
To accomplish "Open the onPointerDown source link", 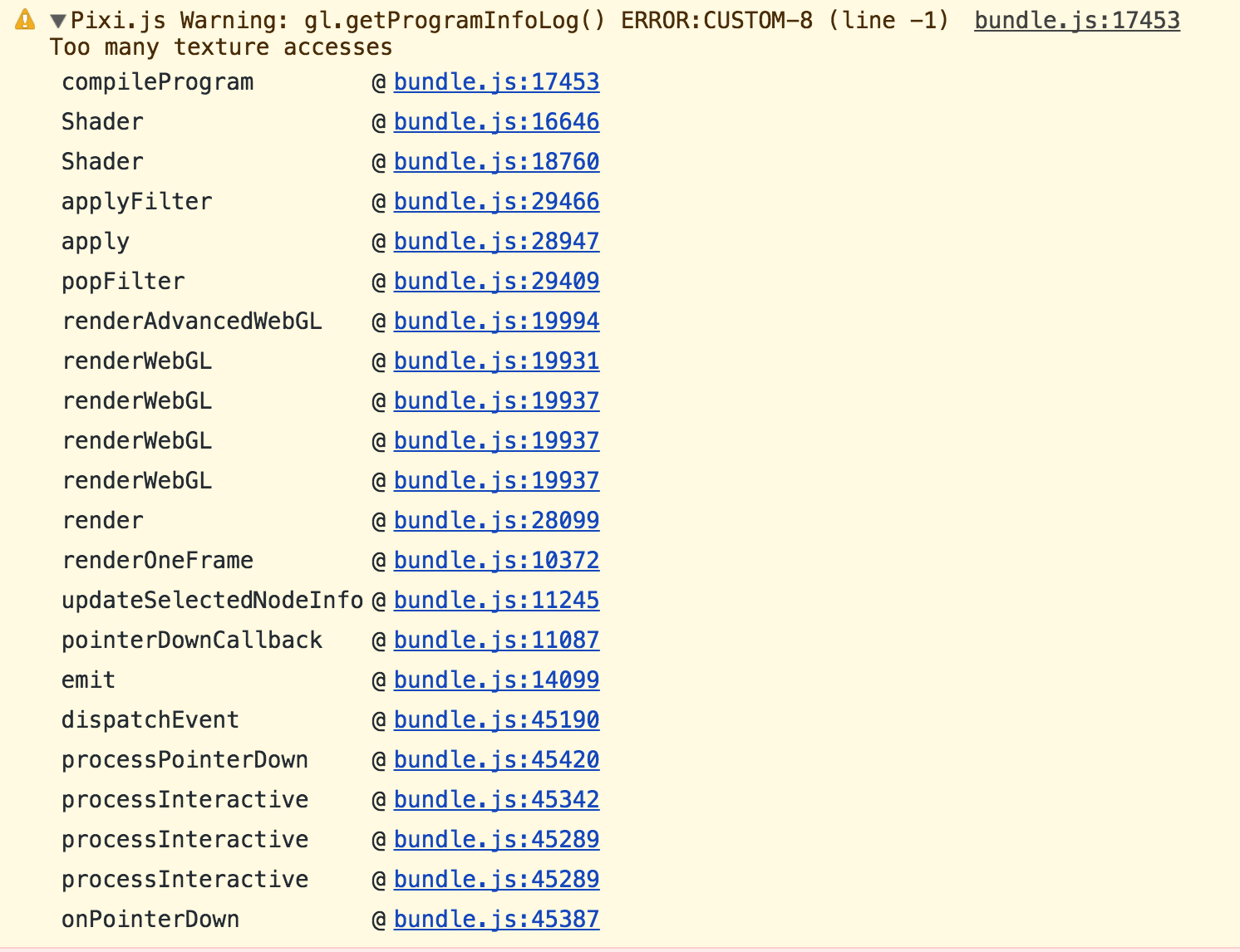I will 495,919.
